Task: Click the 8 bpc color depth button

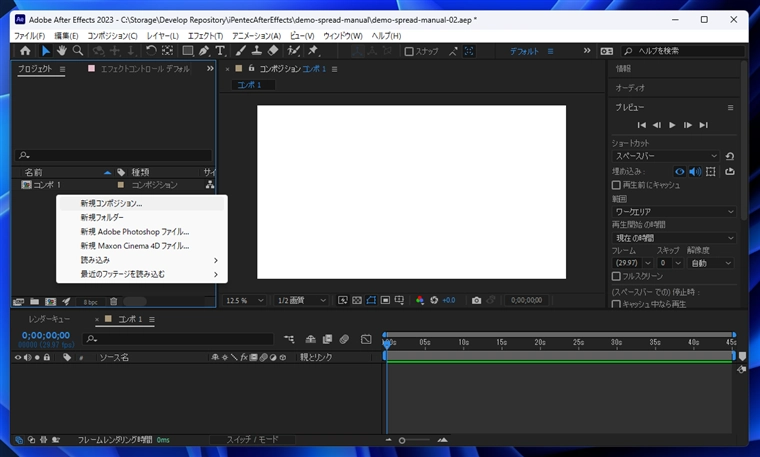Action: point(90,302)
